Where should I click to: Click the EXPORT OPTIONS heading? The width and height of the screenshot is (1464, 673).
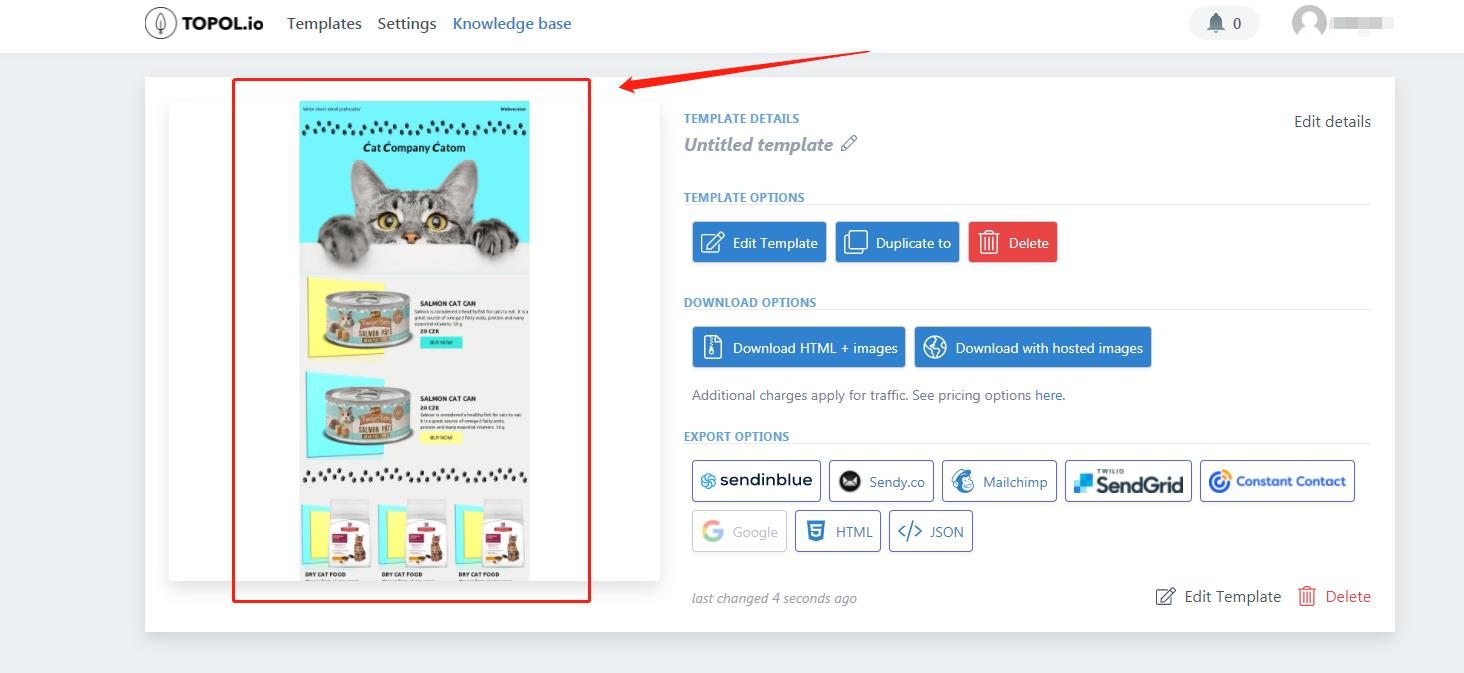tap(736, 436)
